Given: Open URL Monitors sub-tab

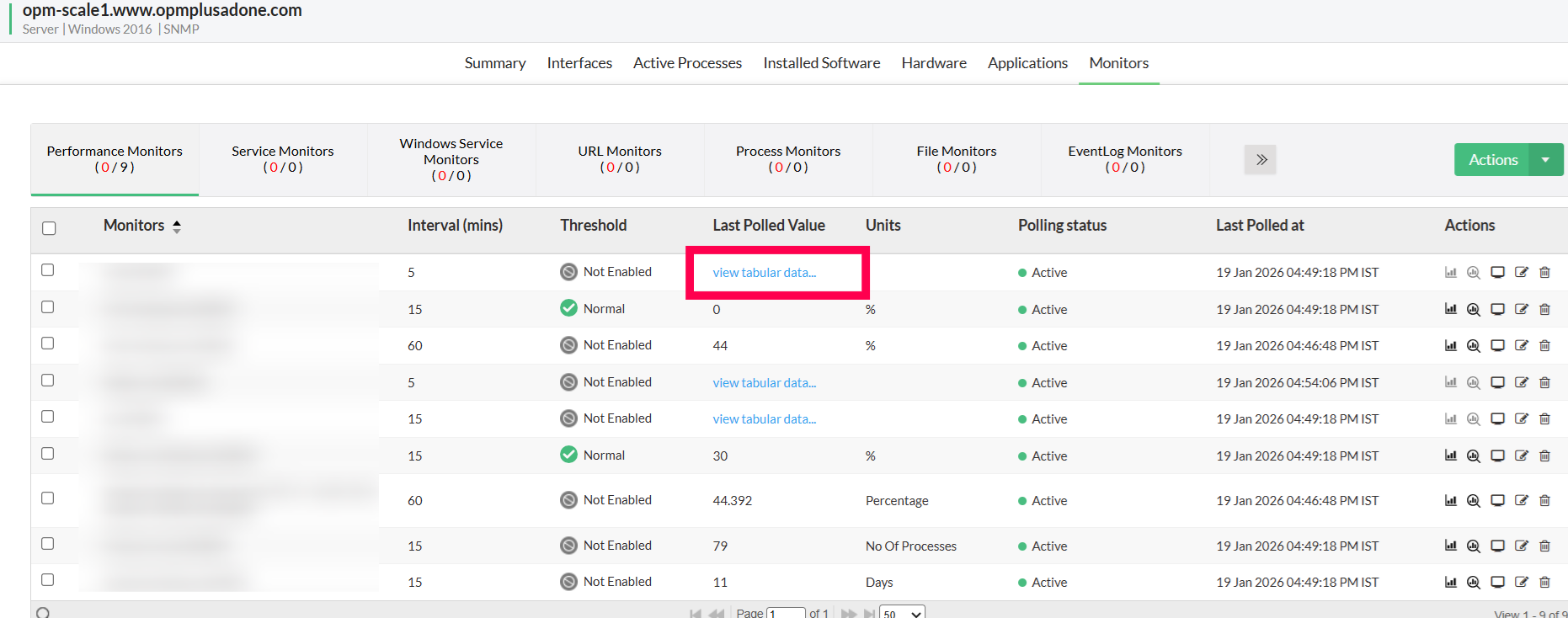Looking at the screenshot, I should point(620,159).
